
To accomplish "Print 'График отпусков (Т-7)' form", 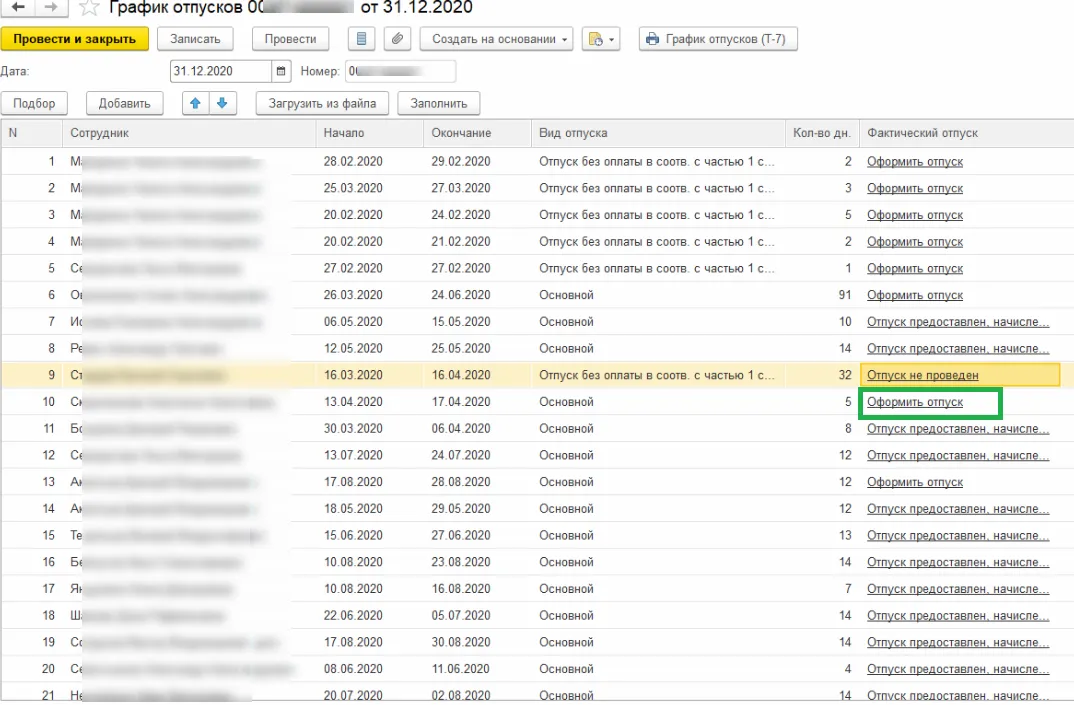I will pyautogui.click(x=718, y=39).
